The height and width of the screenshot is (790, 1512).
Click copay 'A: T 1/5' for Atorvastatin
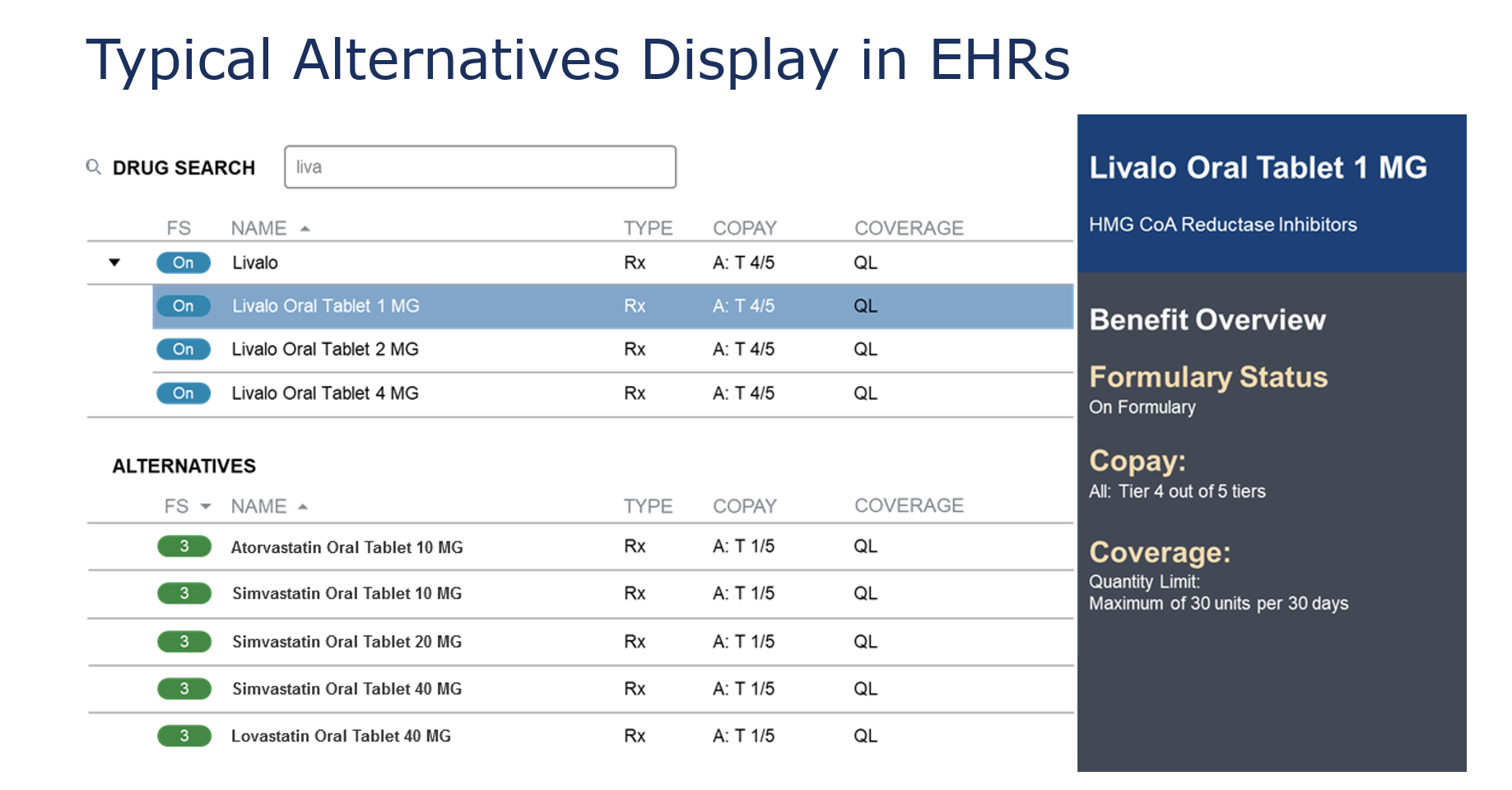click(743, 546)
